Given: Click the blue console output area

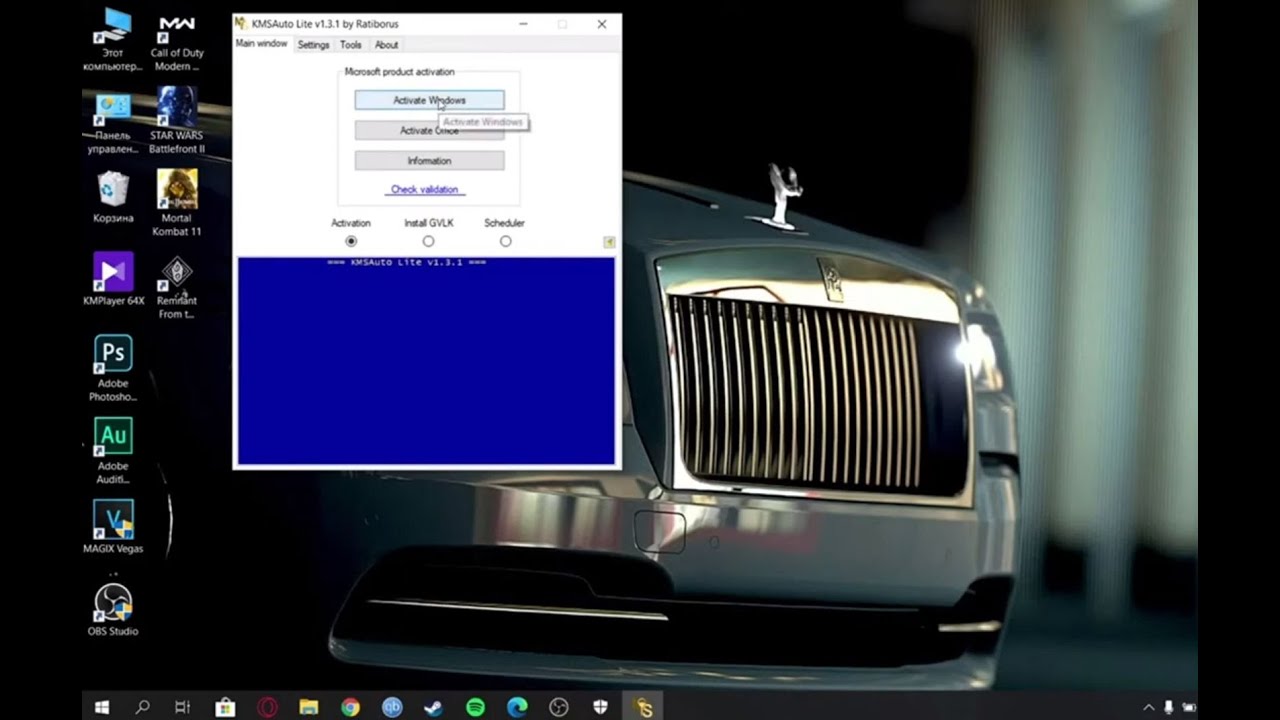Looking at the screenshot, I should pyautogui.click(x=426, y=361).
